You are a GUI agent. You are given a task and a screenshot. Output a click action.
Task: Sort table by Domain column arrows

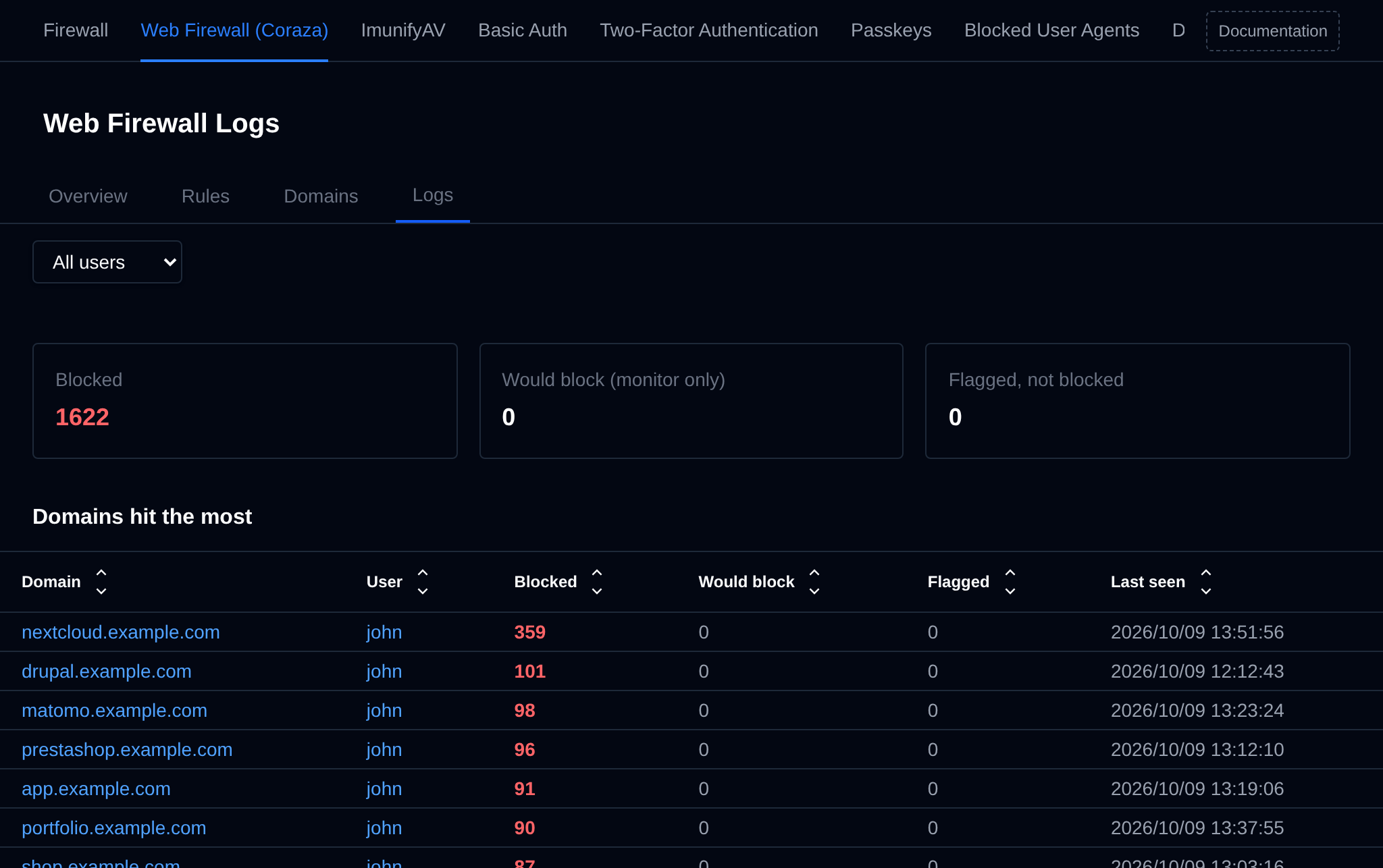[x=101, y=582]
